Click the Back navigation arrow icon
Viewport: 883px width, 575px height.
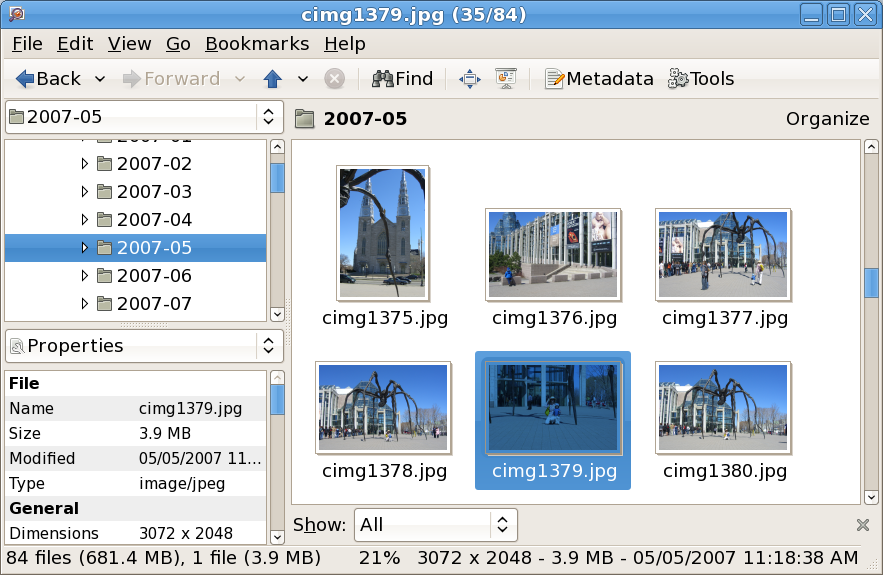point(26,79)
